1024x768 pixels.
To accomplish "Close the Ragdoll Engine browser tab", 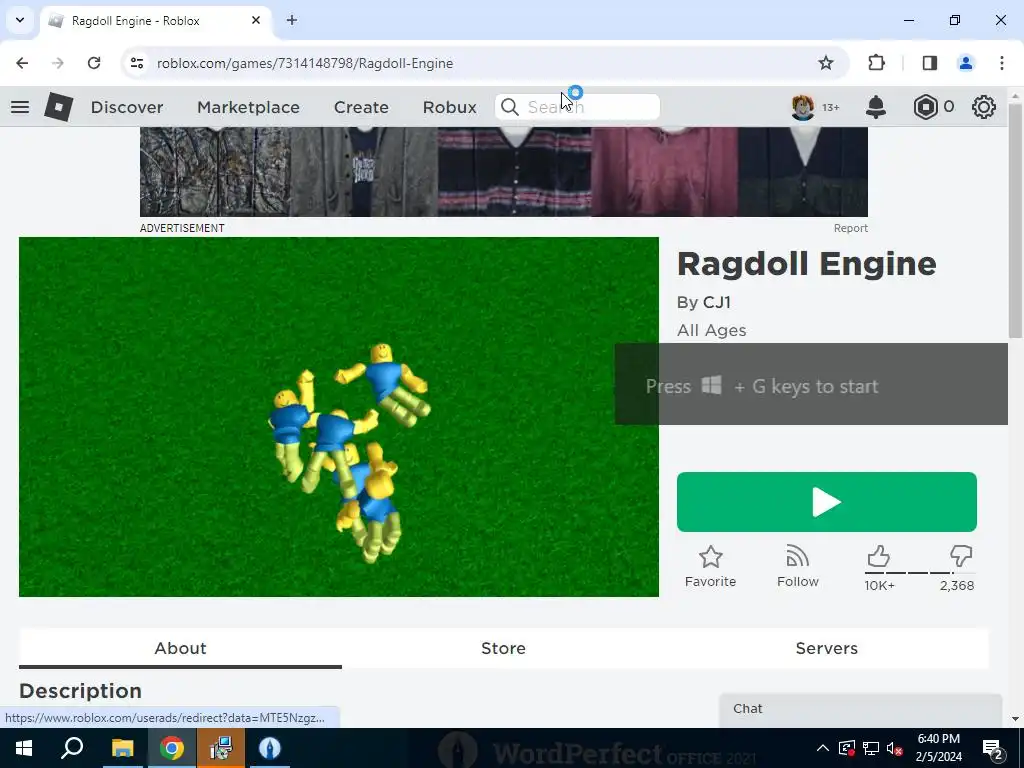I will (x=256, y=20).
